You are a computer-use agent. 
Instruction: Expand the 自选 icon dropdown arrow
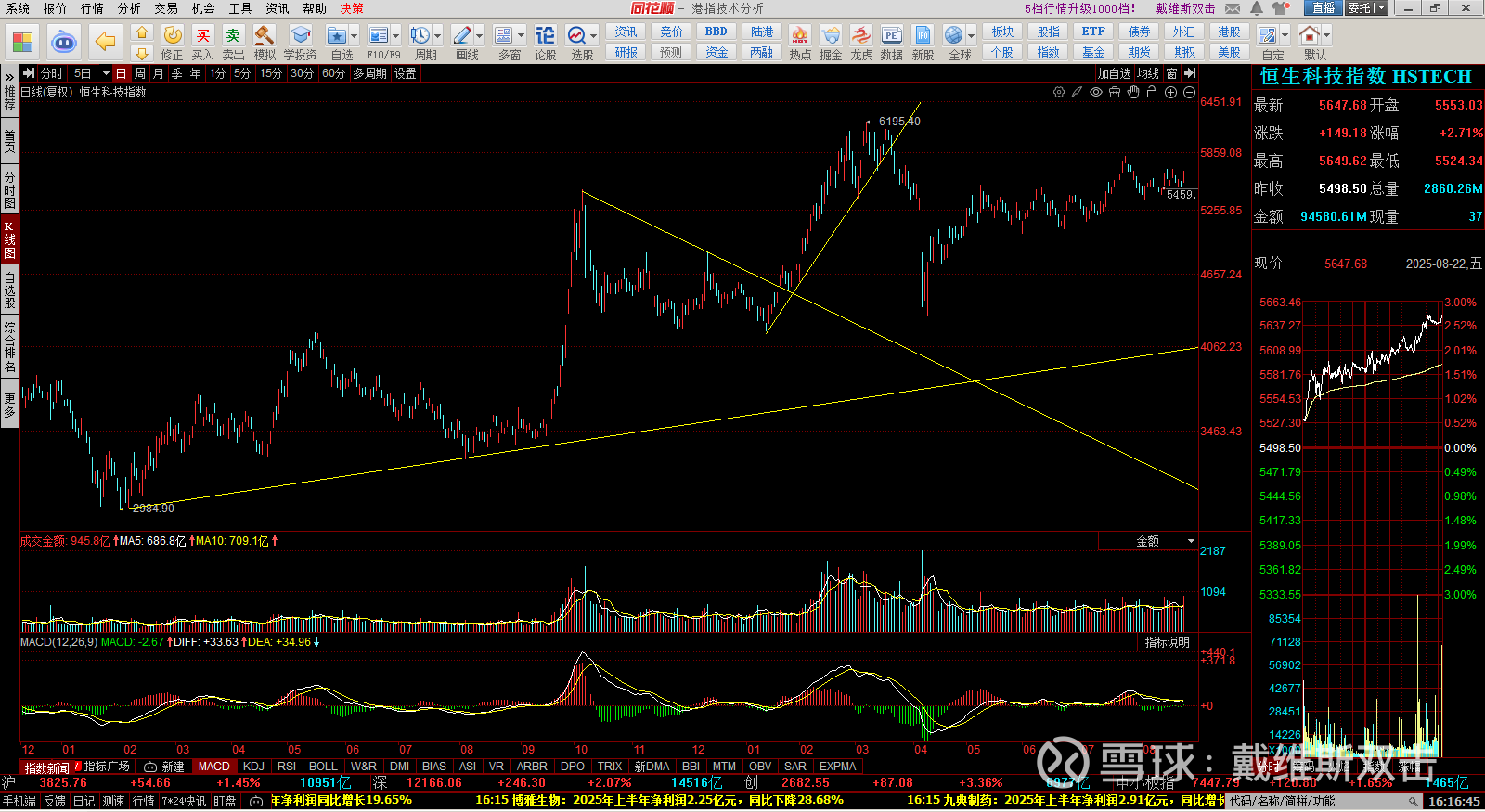pyautogui.click(x=355, y=36)
